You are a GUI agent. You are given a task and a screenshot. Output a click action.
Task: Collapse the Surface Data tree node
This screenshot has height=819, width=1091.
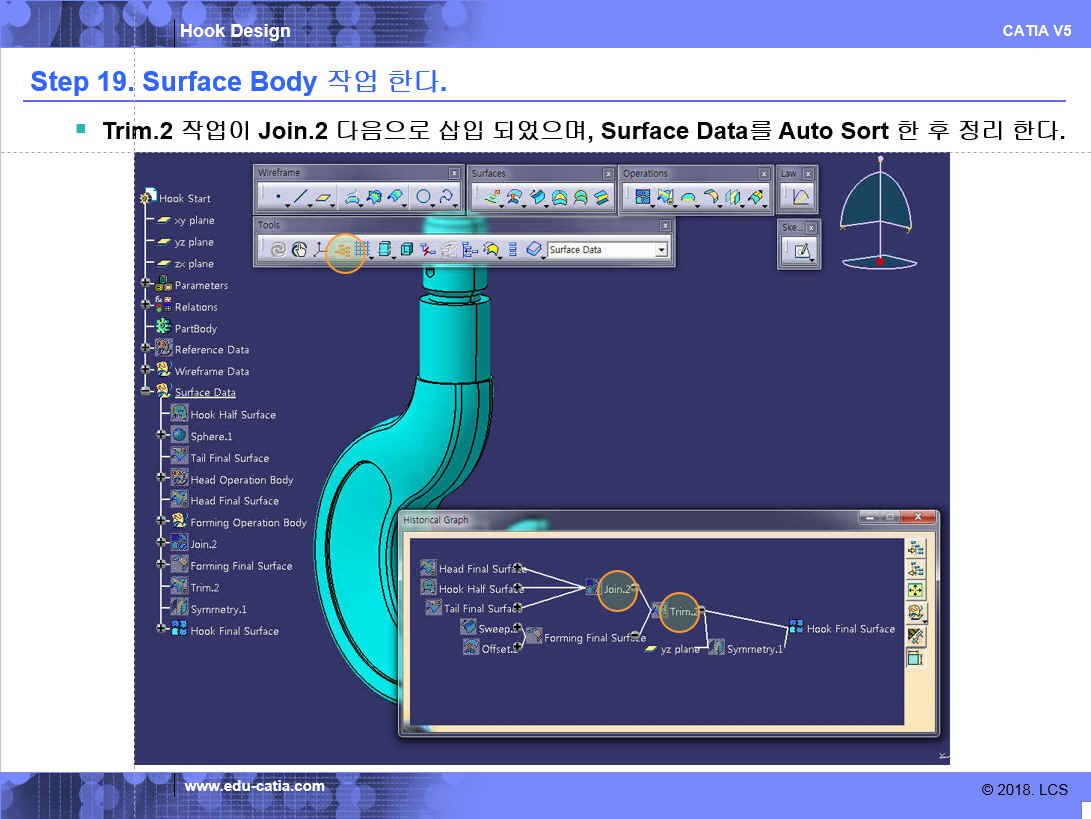coord(146,393)
